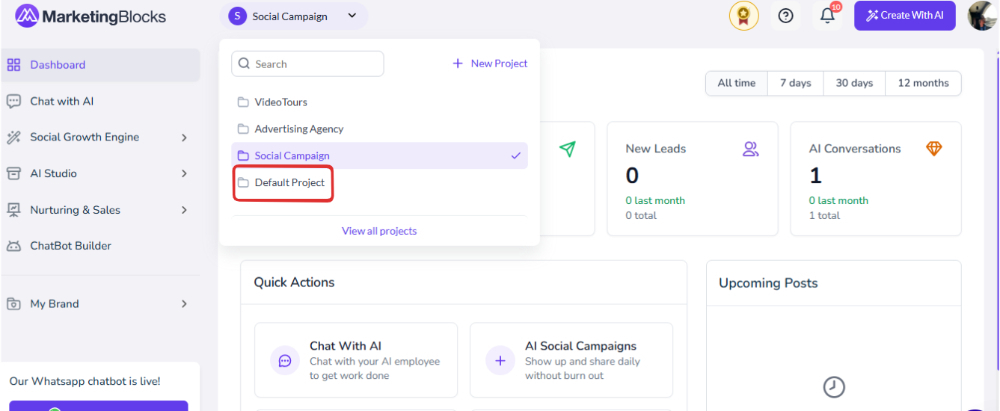Click the project Search field
The image size is (1000, 411).
[x=307, y=64]
